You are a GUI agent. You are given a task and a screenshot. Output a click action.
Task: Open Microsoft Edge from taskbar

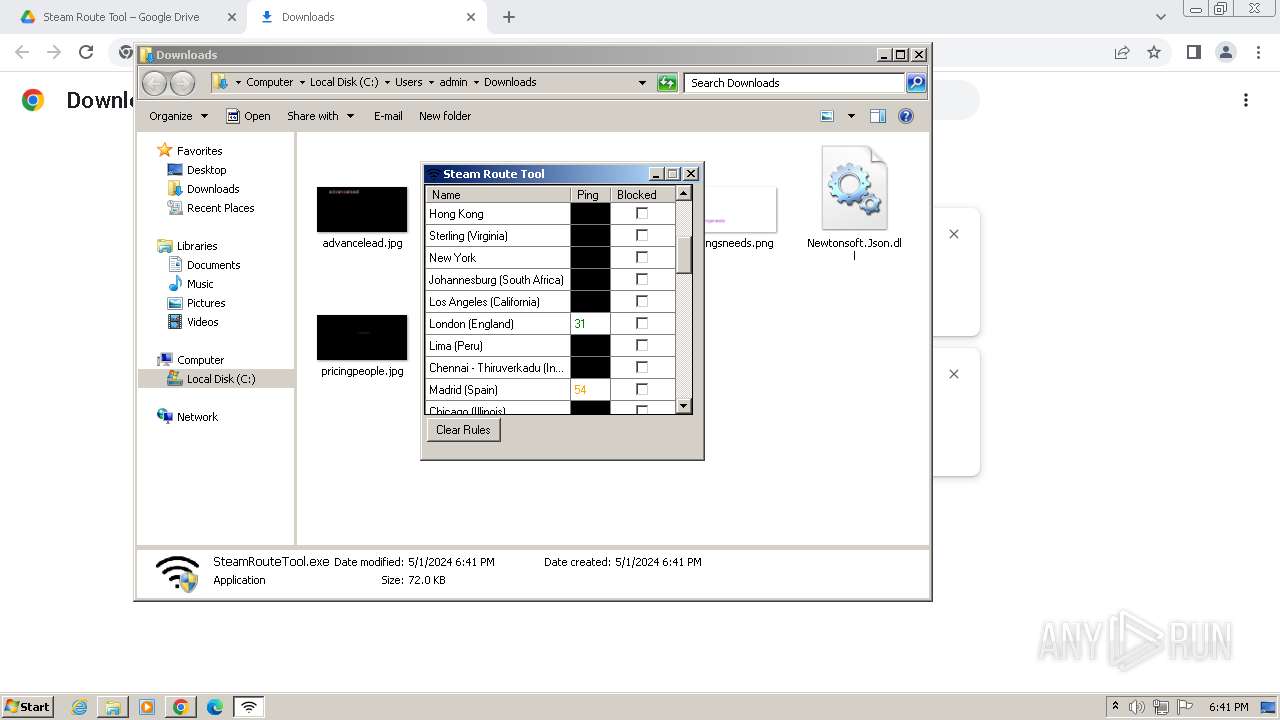coord(214,707)
